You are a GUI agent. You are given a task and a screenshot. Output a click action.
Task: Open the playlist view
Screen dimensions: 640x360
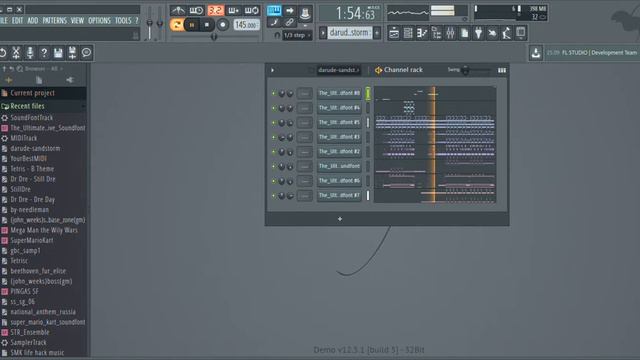tap(393, 33)
